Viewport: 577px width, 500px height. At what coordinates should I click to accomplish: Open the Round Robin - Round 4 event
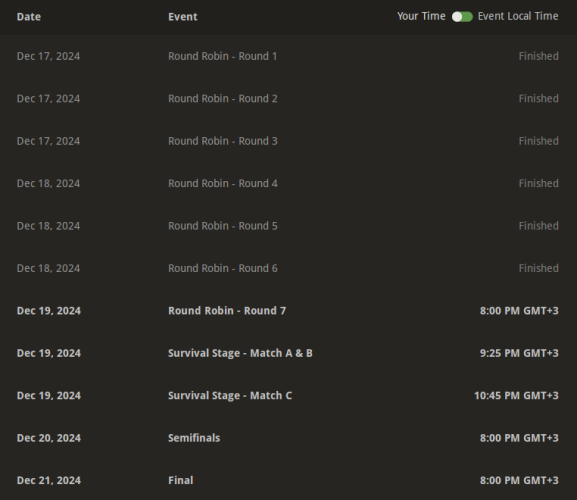click(288, 183)
